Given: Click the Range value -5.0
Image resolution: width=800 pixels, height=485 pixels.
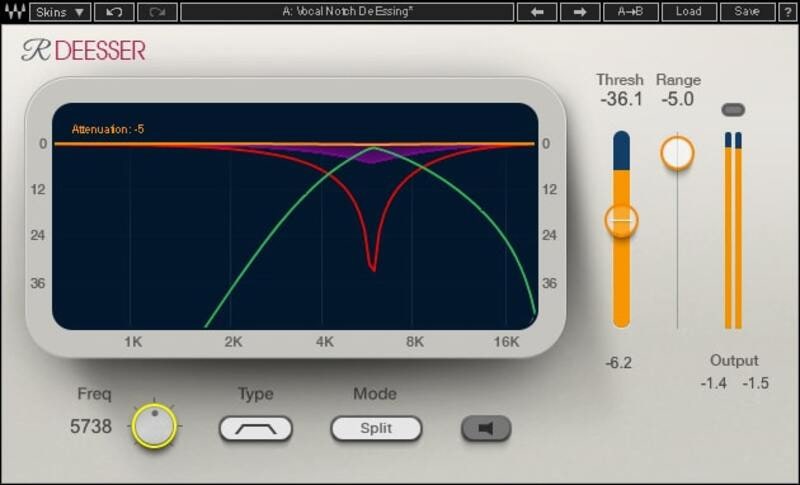Looking at the screenshot, I should pos(677,100).
